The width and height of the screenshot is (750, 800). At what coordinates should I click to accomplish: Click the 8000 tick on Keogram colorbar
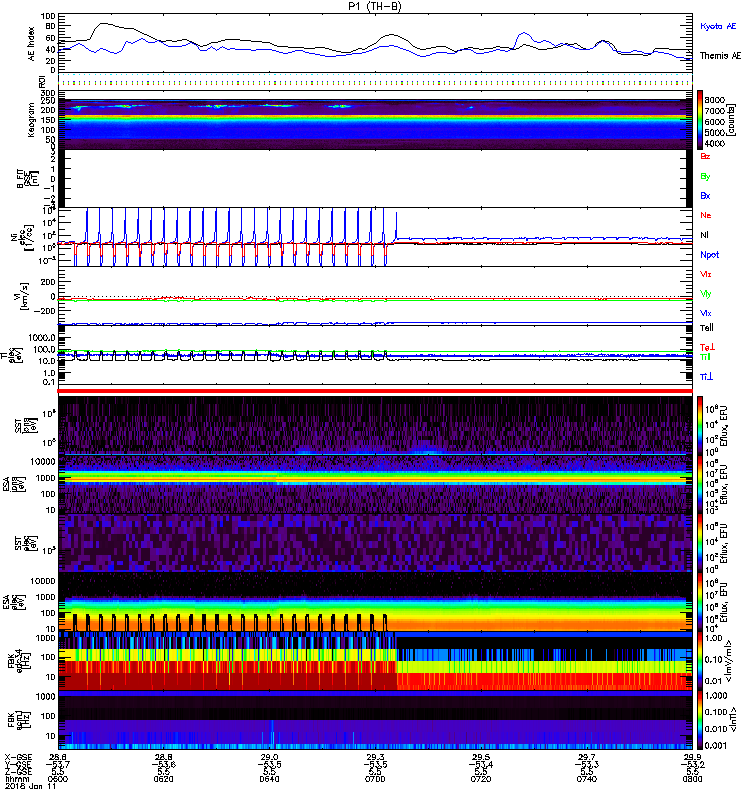[715, 101]
